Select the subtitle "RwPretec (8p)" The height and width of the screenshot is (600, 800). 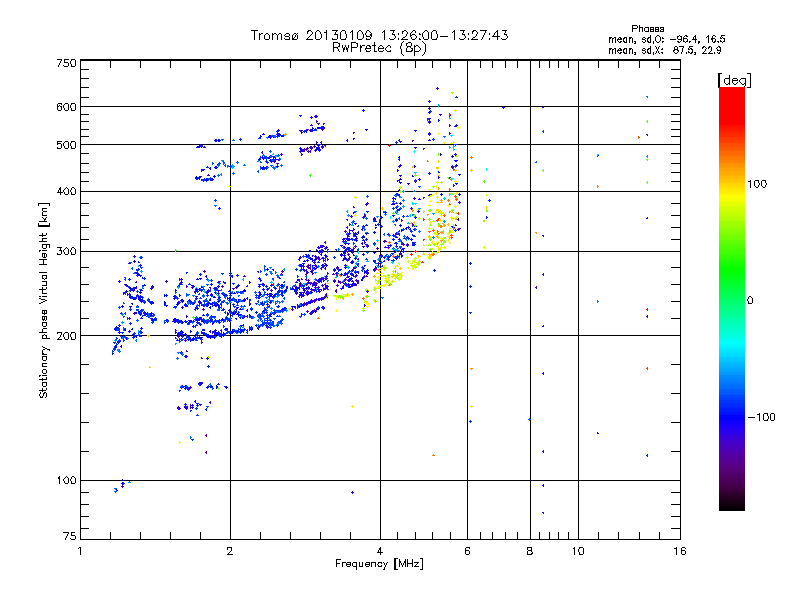tap(379, 48)
